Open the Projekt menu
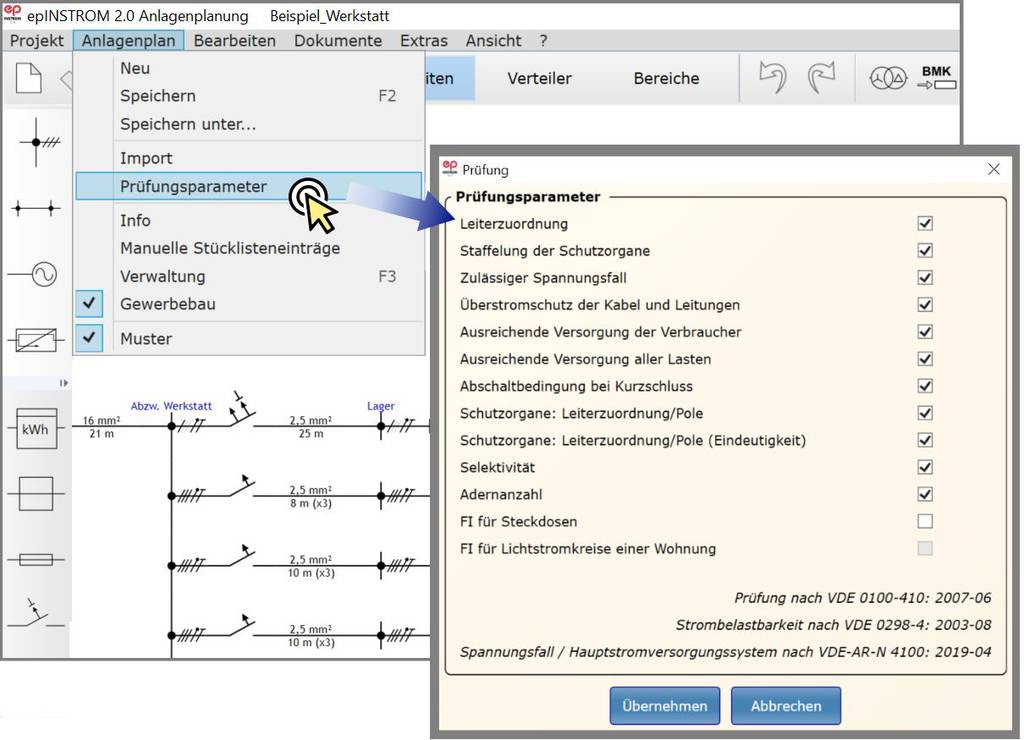Viewport: 1024px width, 740px height. [37, 40]
